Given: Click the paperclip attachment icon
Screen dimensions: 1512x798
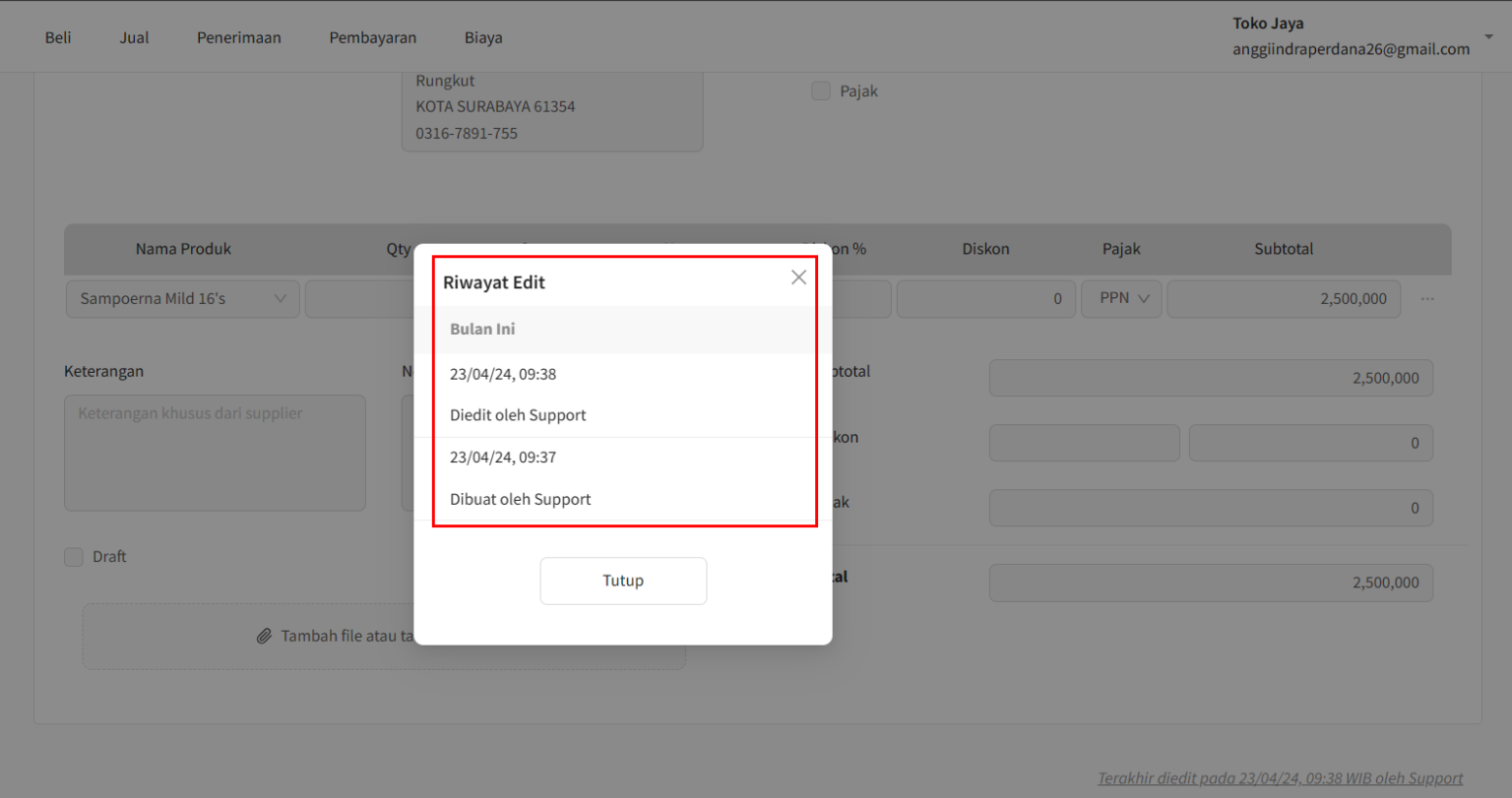Looking at the screenshot, I should click(264, 636).
